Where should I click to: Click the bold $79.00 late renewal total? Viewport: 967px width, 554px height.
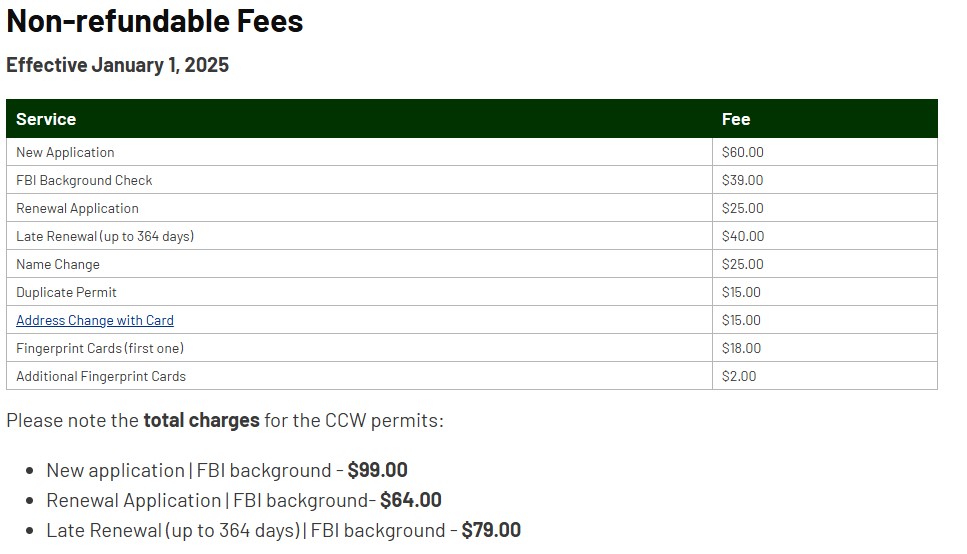491,531
